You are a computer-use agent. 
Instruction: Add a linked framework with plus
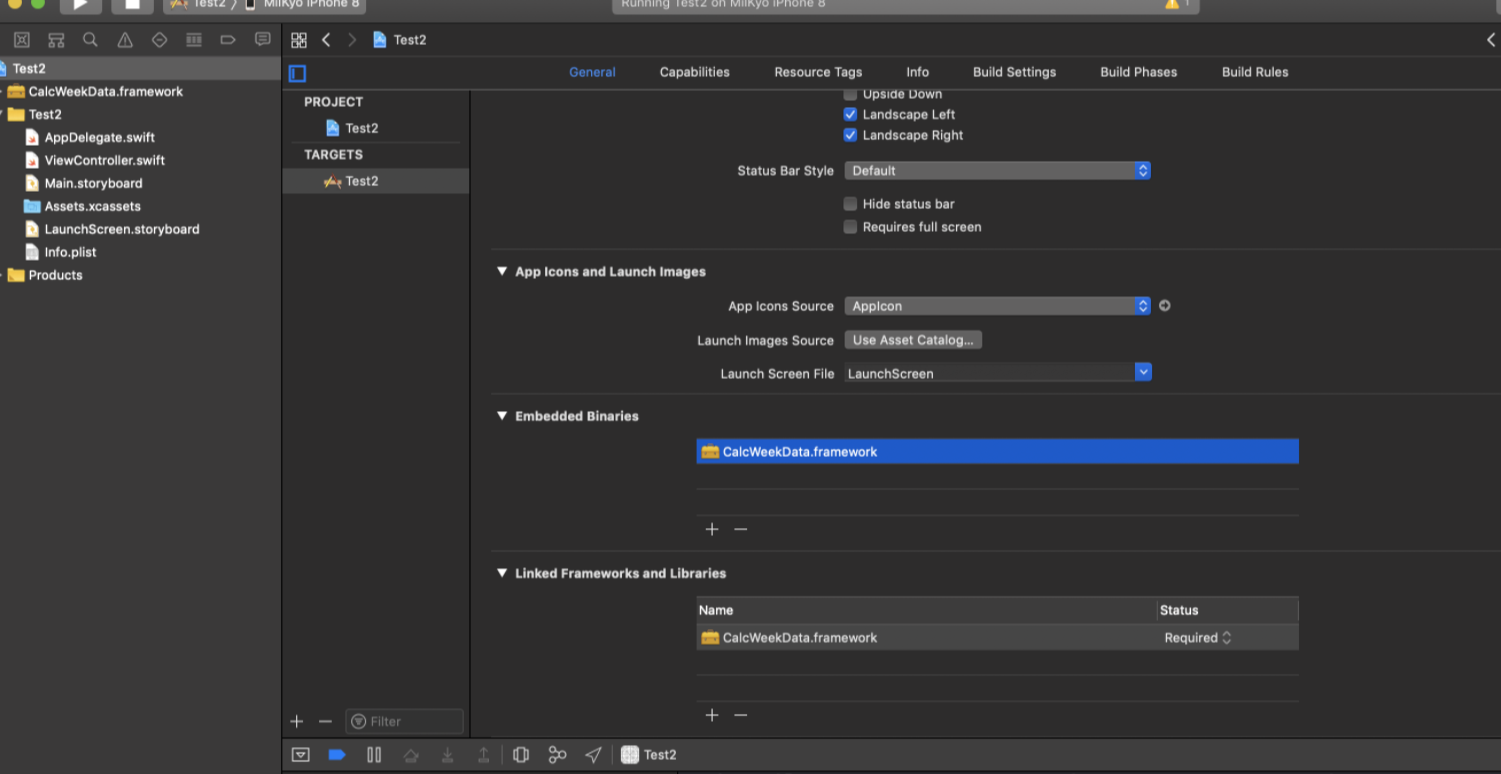pos(712,715)
